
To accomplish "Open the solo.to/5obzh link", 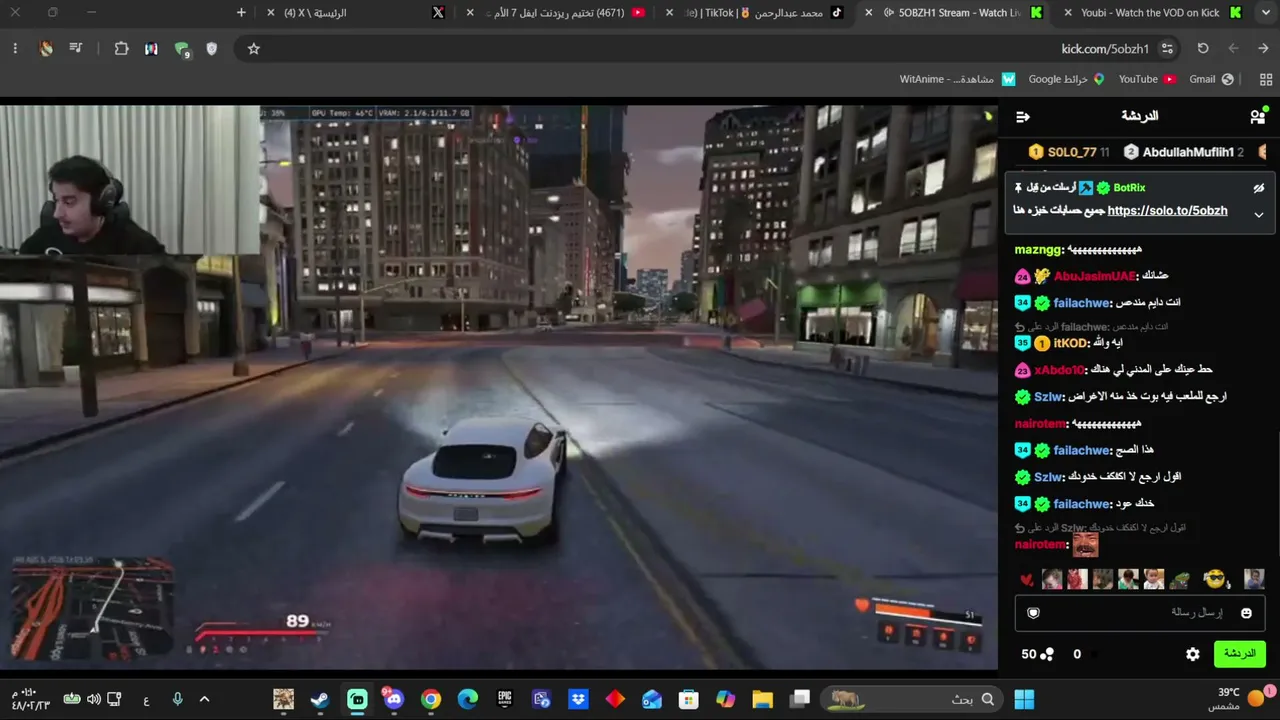I will coord(1167,211).
